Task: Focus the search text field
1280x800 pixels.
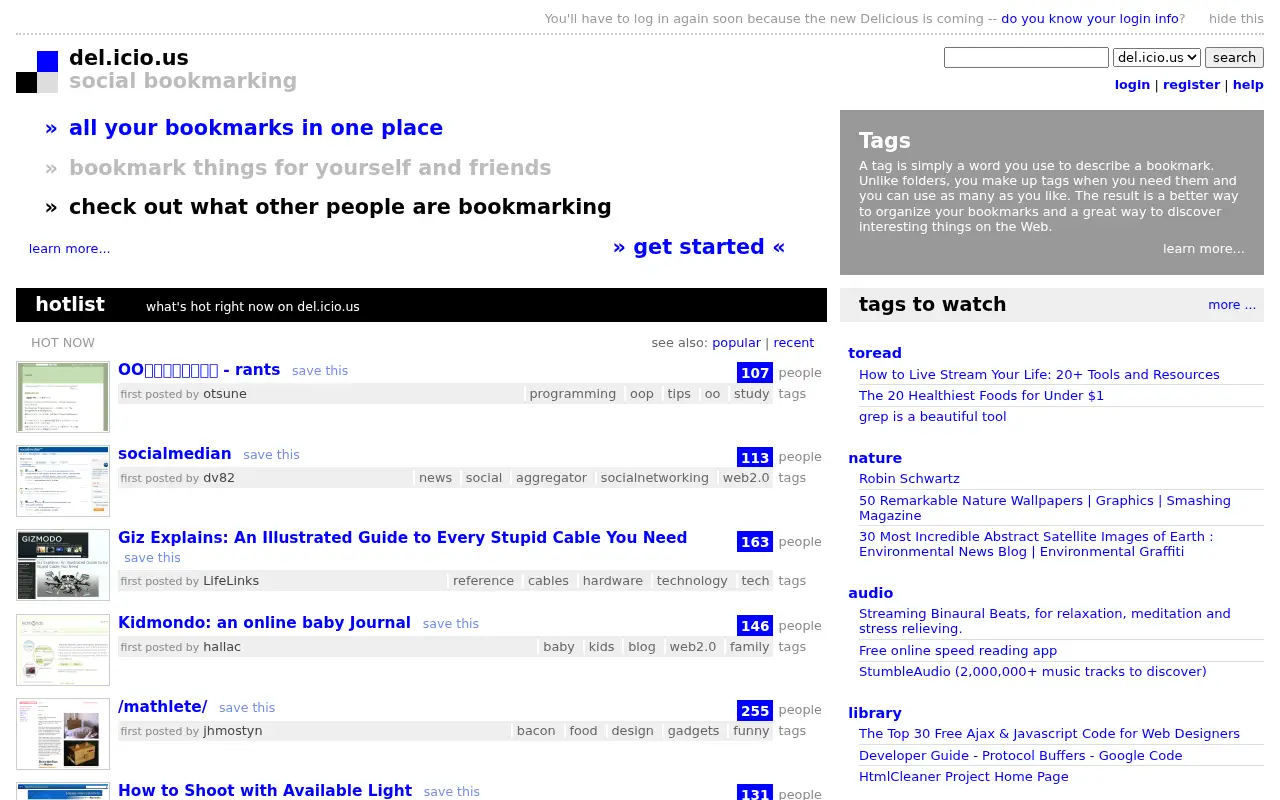Action: [x=1026, y=58]
